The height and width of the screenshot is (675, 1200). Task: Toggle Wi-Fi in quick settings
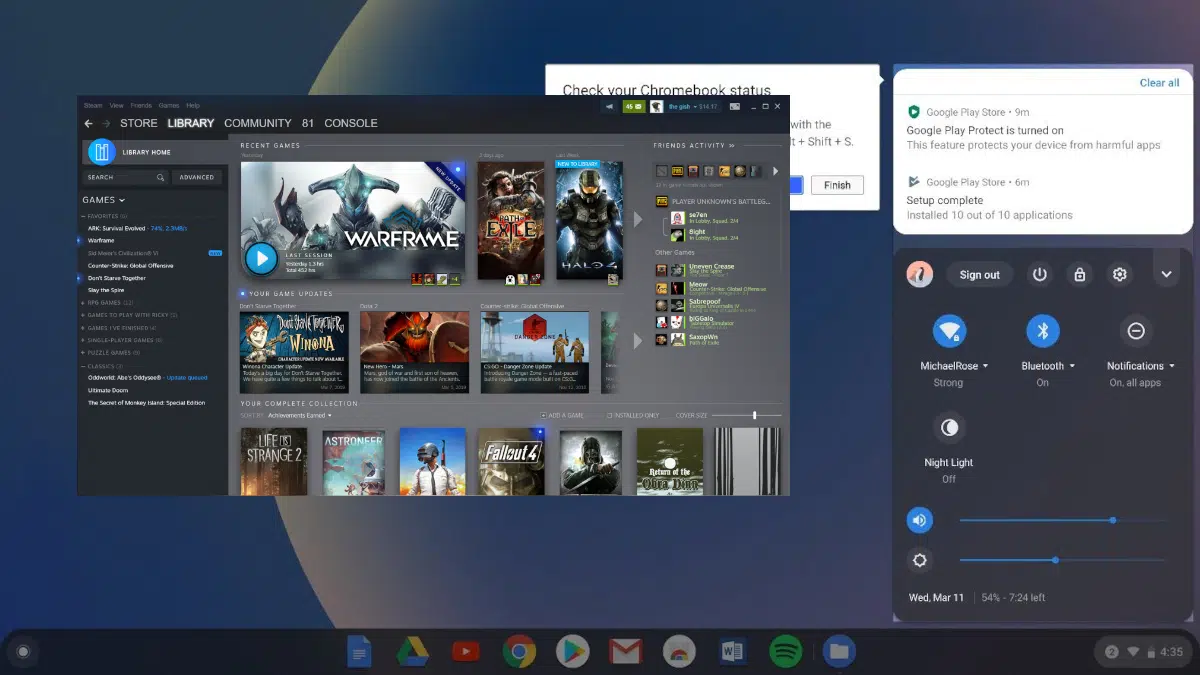coord(949,331)
